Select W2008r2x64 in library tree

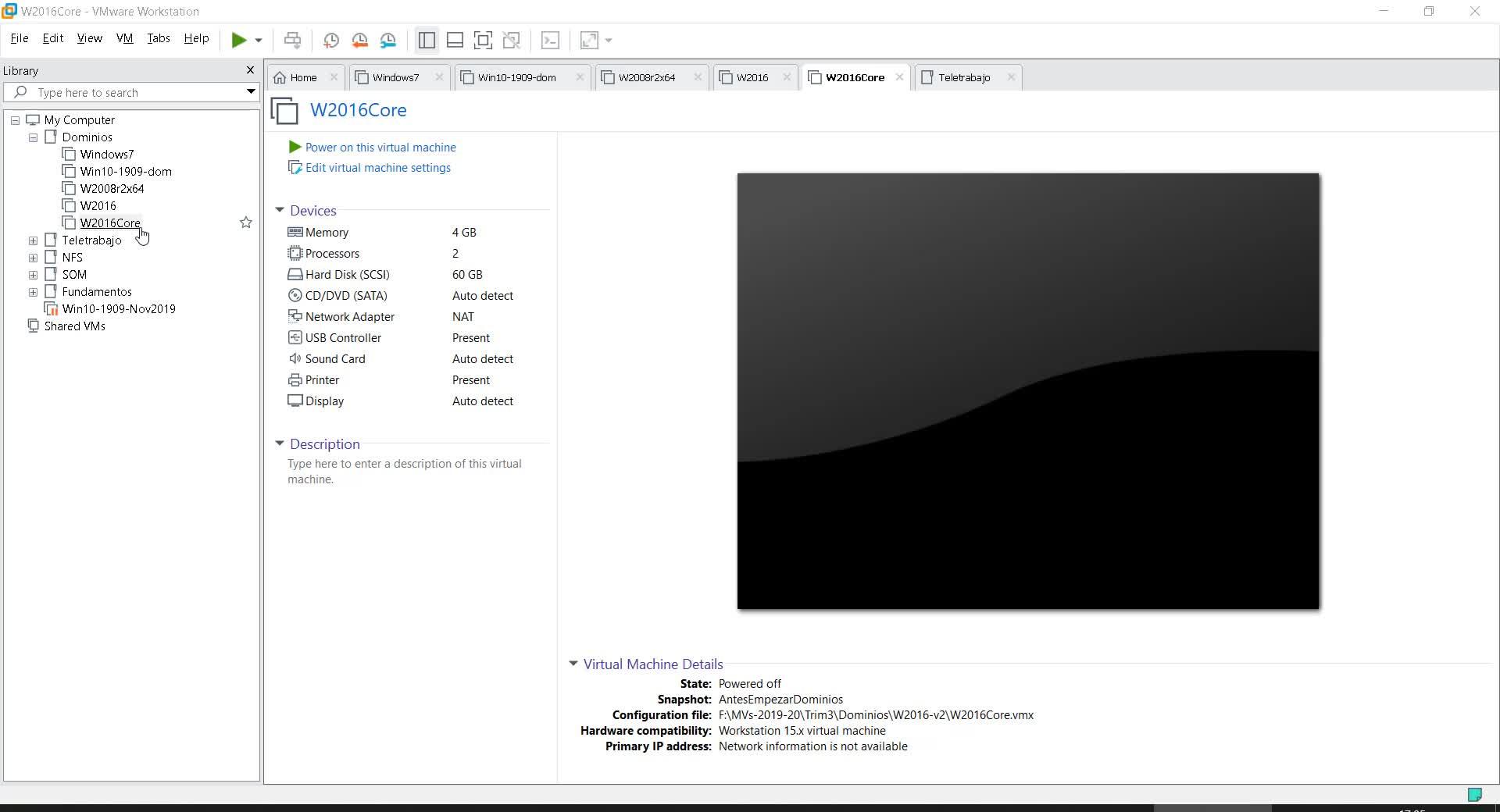[112, 189]
